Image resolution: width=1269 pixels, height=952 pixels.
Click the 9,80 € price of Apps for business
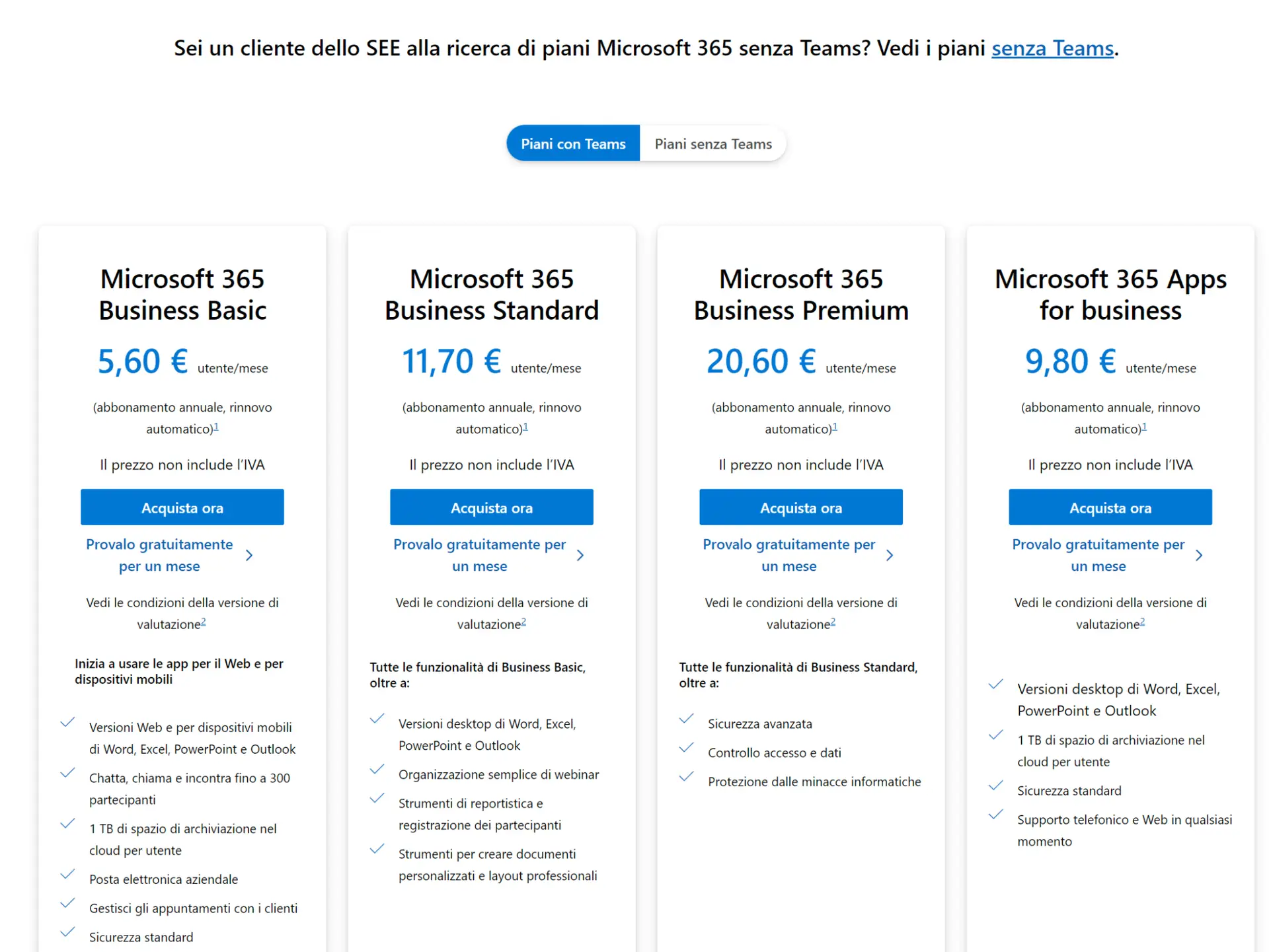(x=1071, y=361)
